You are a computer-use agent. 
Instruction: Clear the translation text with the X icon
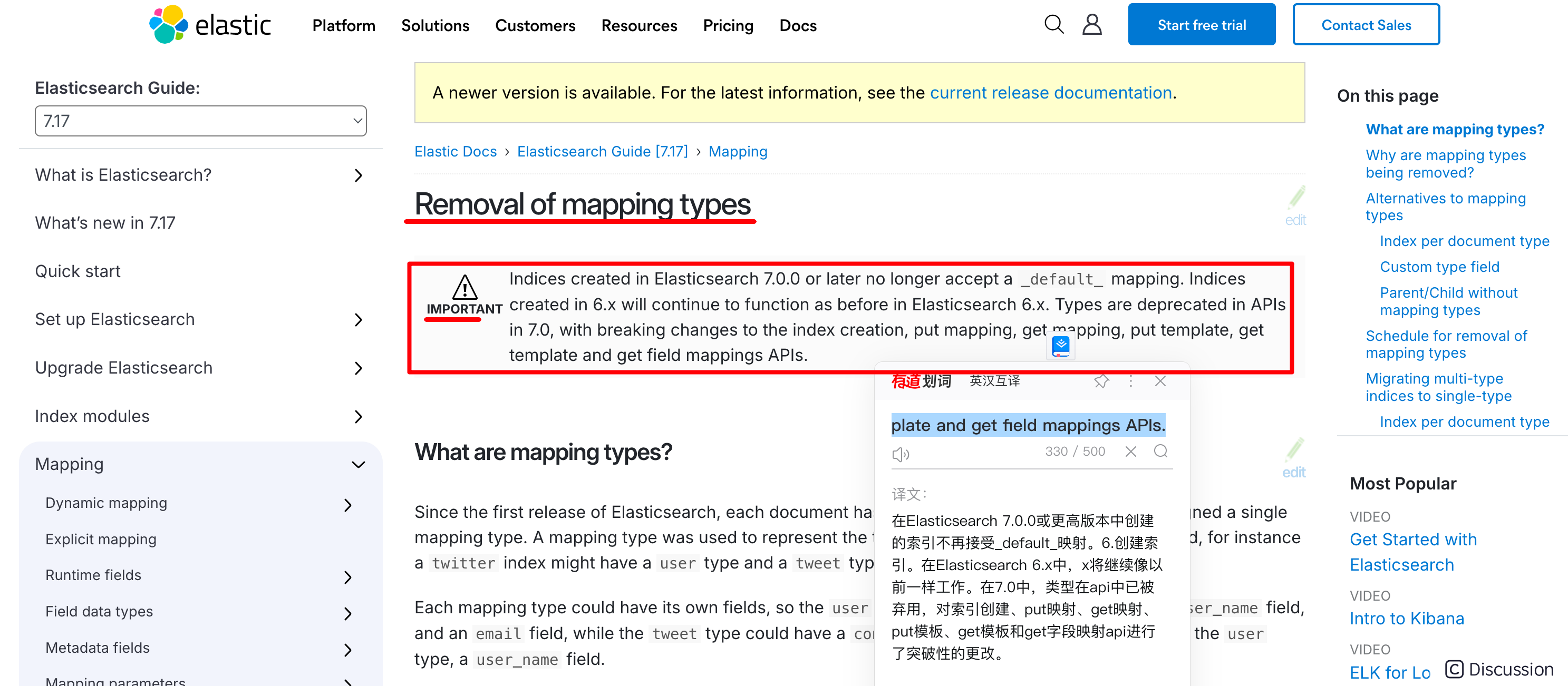pos(1130,451)
